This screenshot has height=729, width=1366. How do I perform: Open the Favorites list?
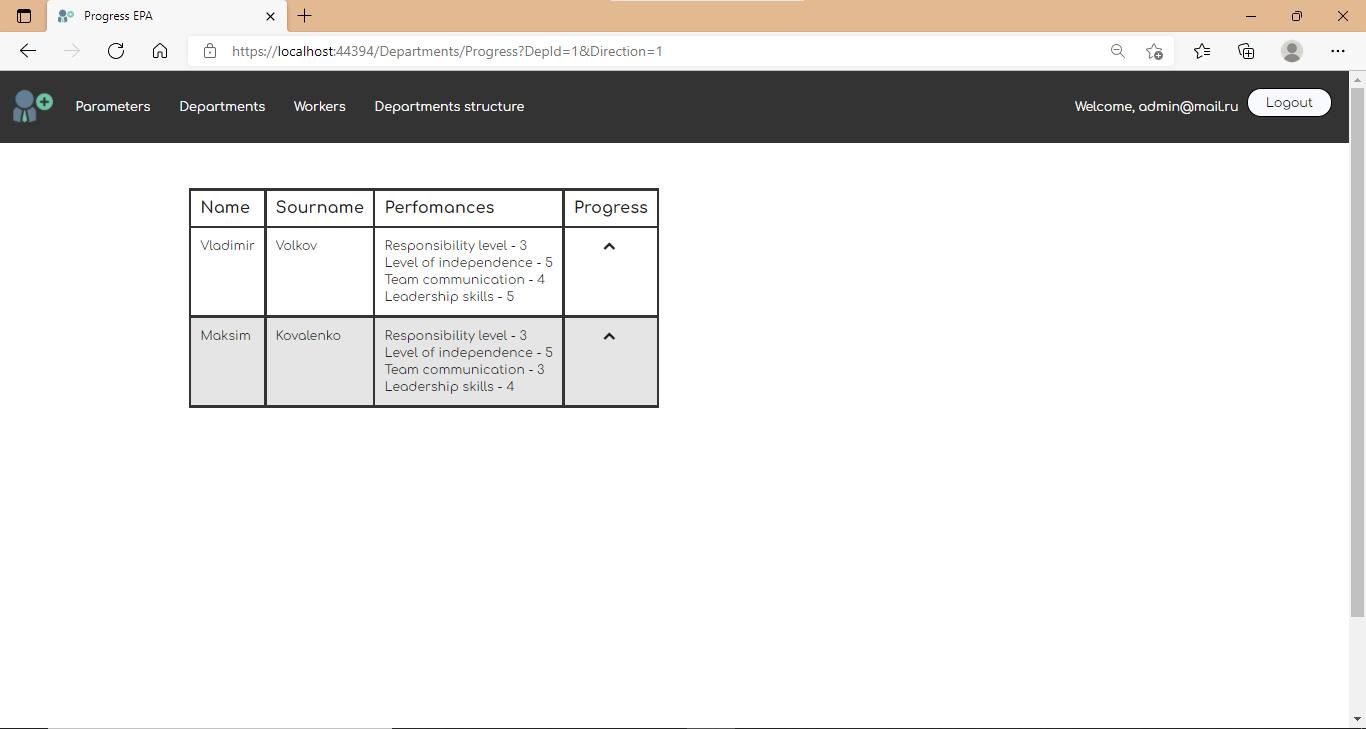click(1202, 51)
